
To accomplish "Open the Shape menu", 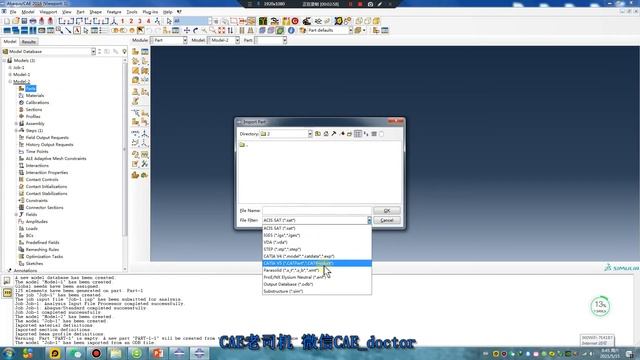I will click(x=96, y=12).
